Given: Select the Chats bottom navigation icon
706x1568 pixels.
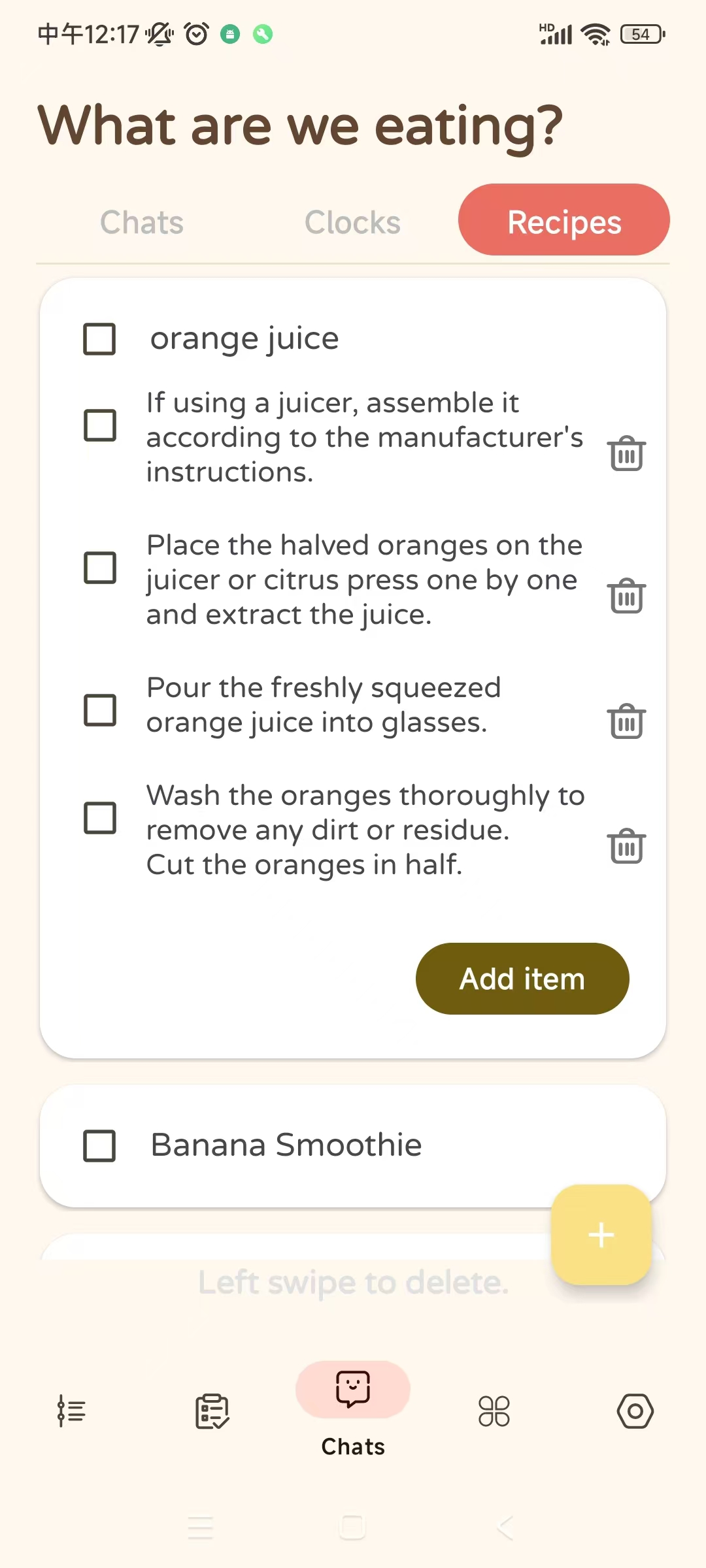Looking at the screenshot, I should pyautogui.click(x=353, y=1389).
